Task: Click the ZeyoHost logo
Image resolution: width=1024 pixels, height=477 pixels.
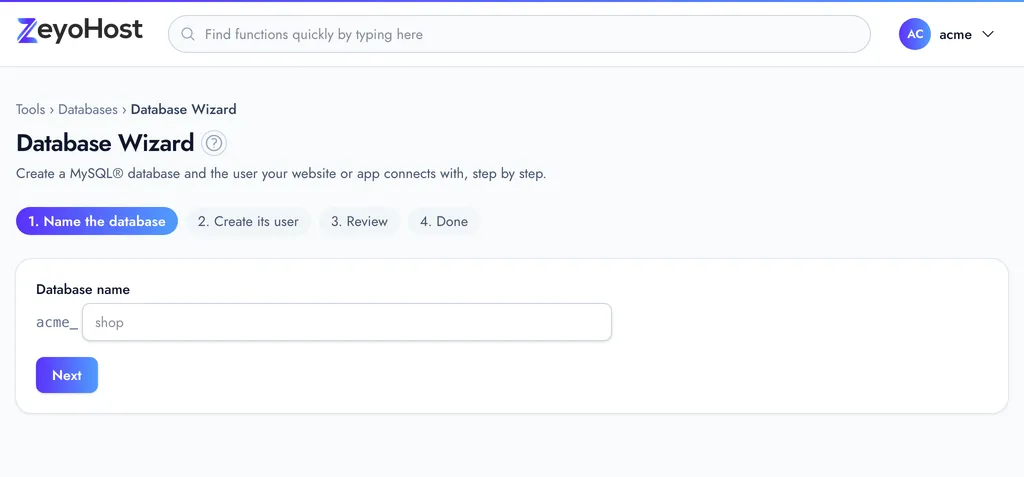Action: coord(80,31)
